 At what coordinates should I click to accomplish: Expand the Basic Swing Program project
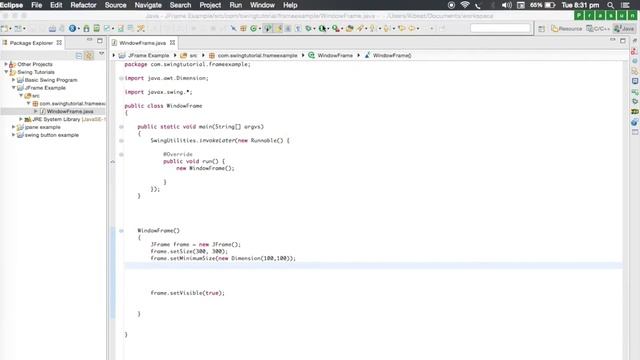(x=13, y=80)
